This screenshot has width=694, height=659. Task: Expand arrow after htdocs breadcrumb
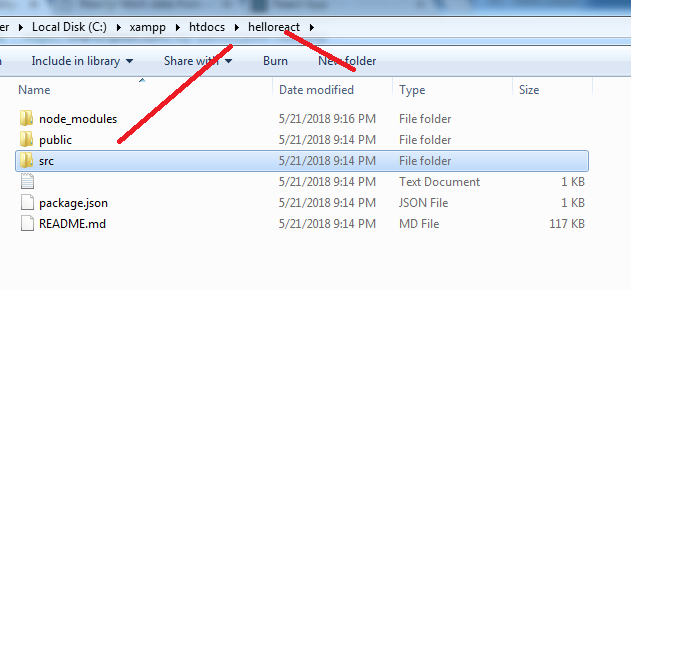pos(237,27)
